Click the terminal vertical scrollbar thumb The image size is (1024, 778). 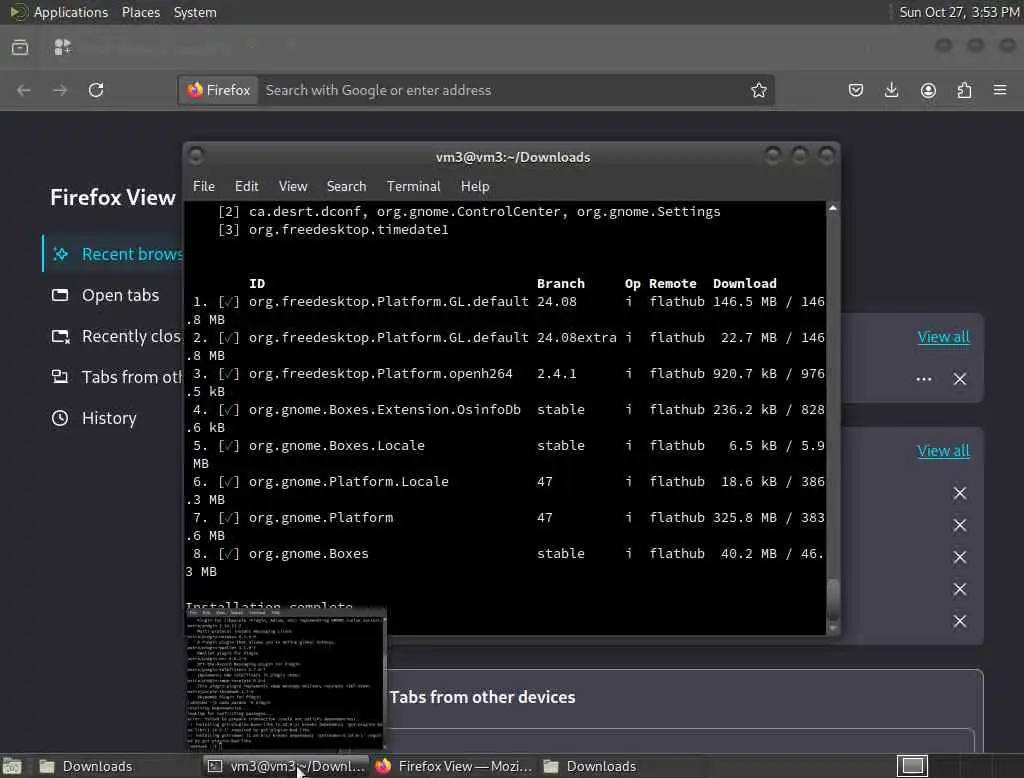(833, 600)
